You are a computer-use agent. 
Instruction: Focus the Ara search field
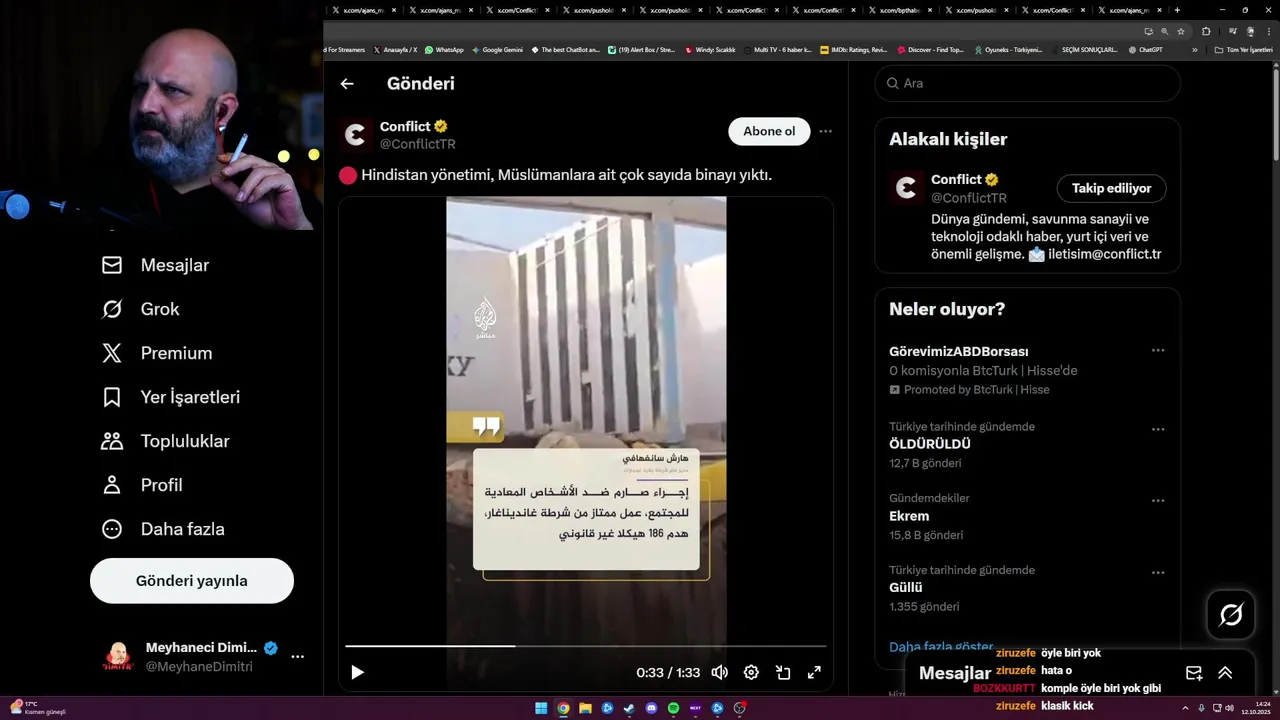[x=1027, y=83]
